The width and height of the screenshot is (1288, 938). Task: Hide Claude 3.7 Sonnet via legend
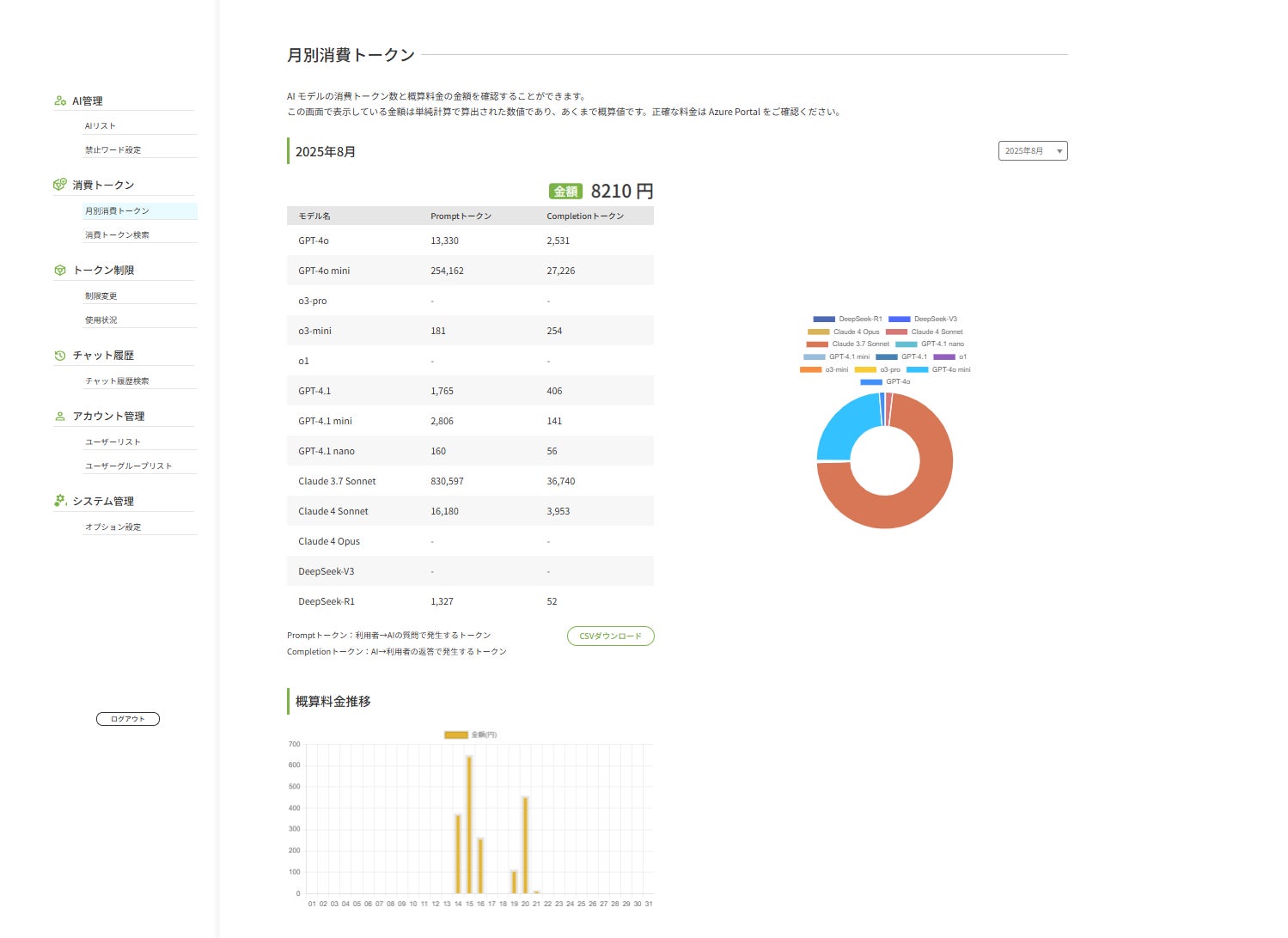click(848, 344)
